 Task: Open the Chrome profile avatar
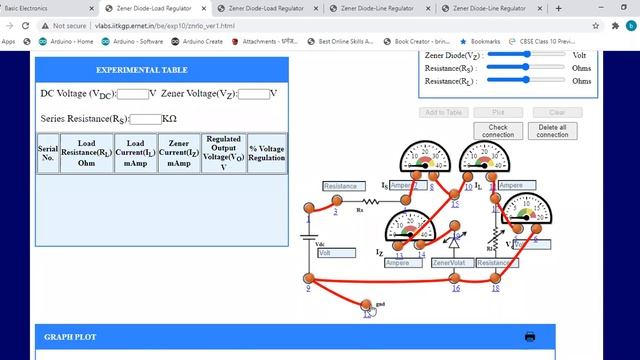point(631,26)
